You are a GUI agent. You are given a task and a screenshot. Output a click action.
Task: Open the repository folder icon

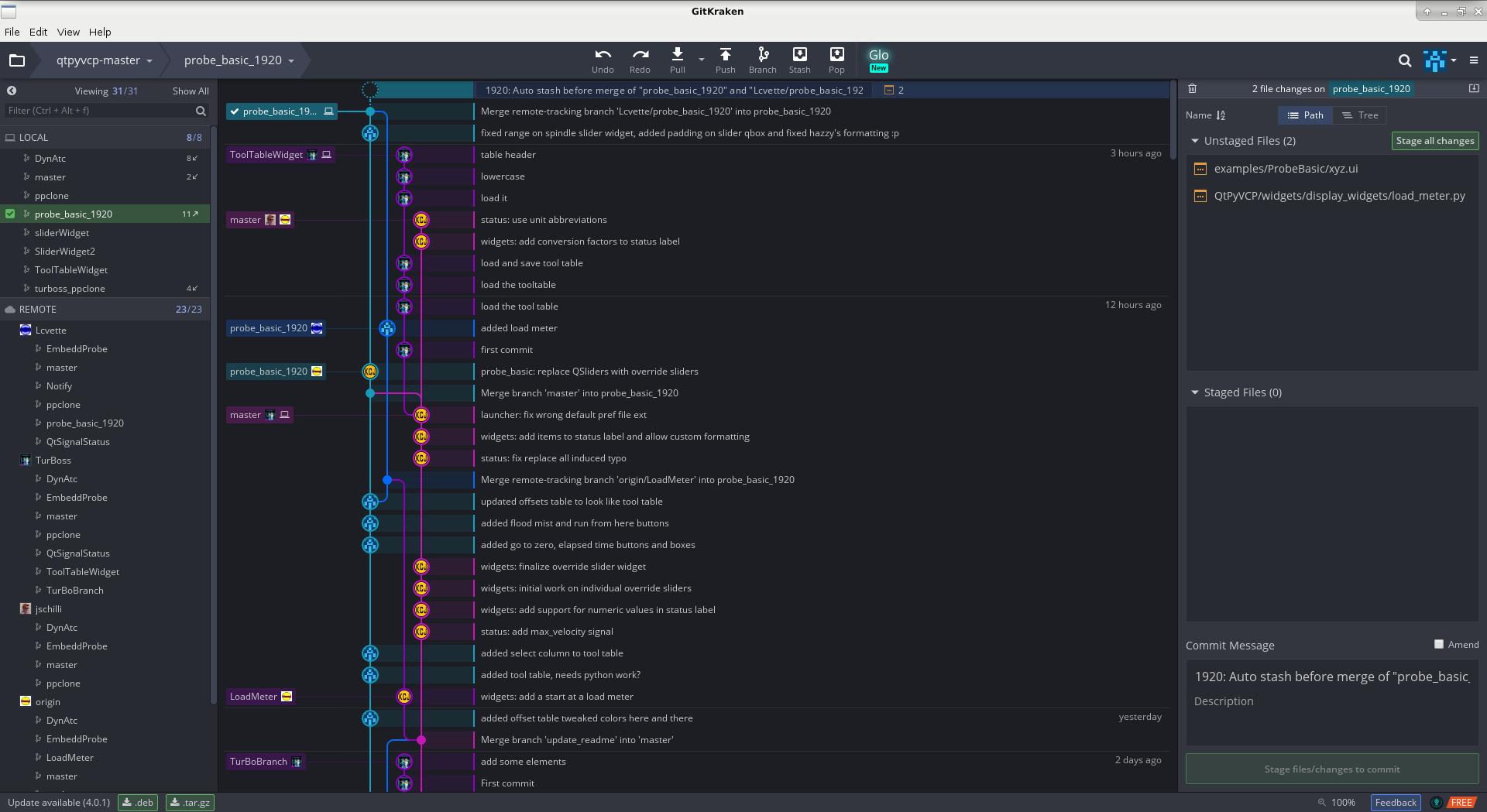coord(17,60)
